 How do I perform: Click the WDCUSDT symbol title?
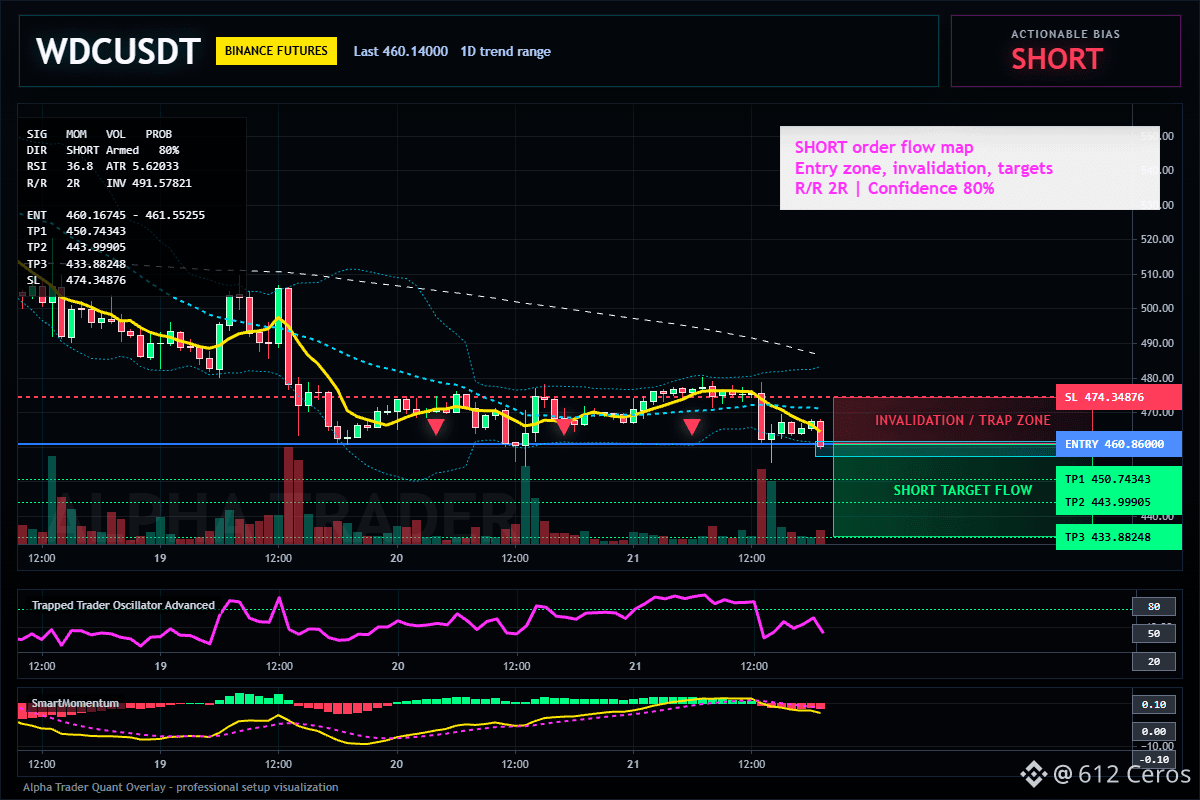(x=118, y=51)
